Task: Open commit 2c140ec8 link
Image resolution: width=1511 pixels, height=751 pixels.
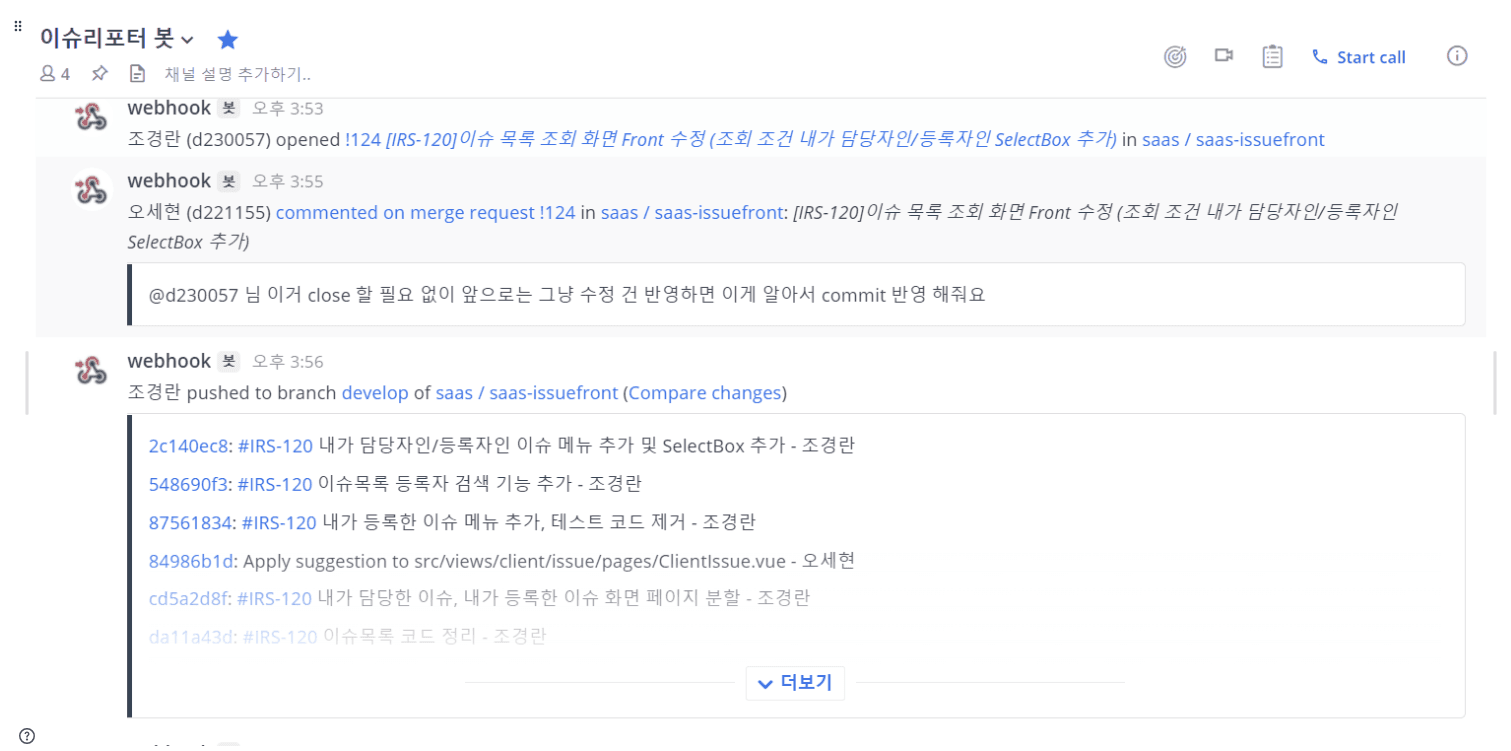Action: pyautogui.click(x=189, y=446)
